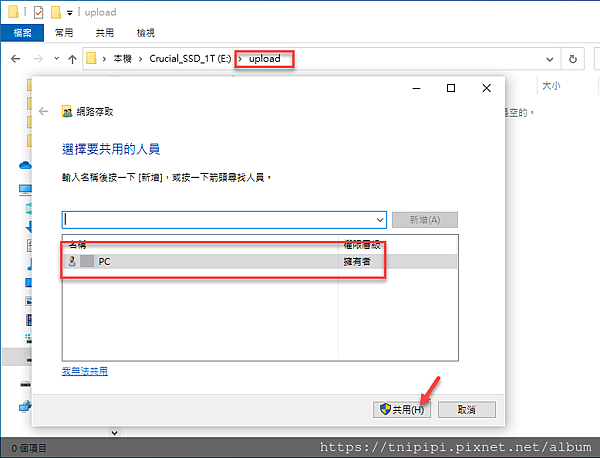Expand chevron after 本機 breadcrumb
This screenshot has height=458, width=600.
pyautogui.click(x=141, y=59)
